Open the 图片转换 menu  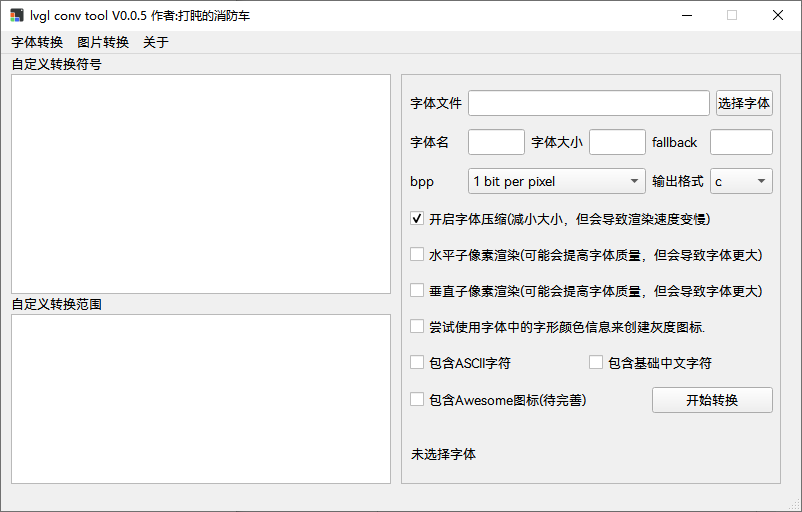[x=103, y=42]
